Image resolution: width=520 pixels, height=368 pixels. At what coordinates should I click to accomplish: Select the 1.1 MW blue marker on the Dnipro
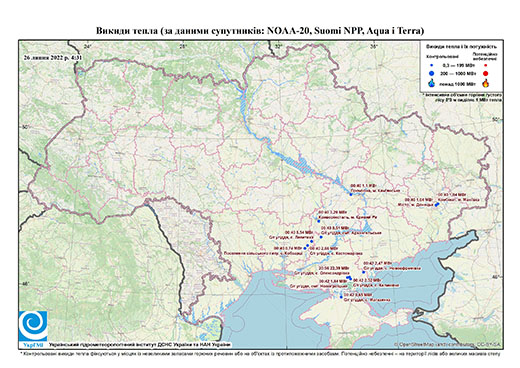click(351, 194)
